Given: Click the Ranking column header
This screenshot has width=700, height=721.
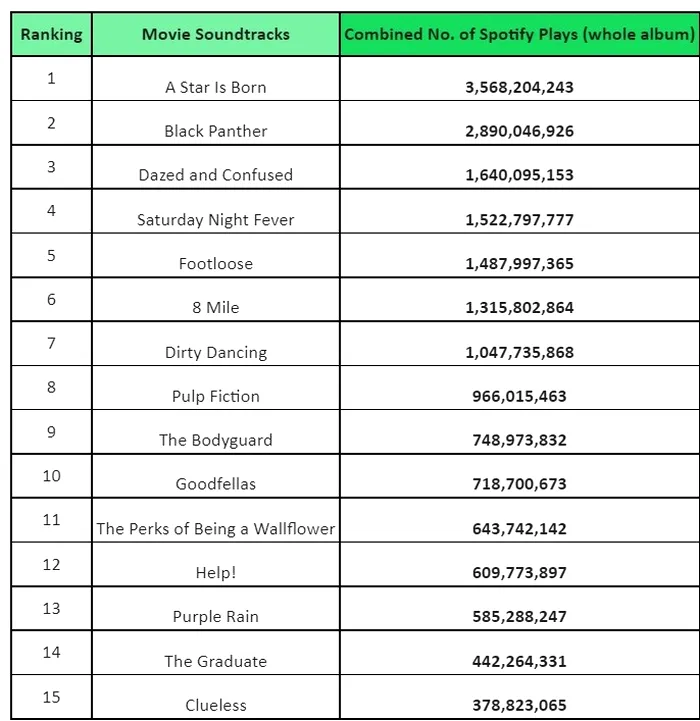Looking at the screenshot, I should click(x=51, y=34).
